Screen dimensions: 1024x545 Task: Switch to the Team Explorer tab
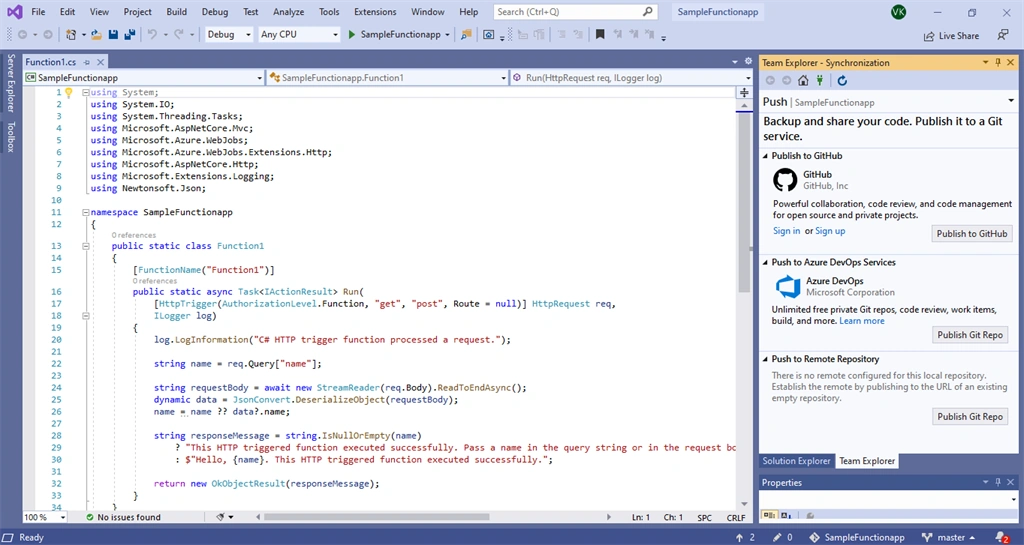coord(867,461)
